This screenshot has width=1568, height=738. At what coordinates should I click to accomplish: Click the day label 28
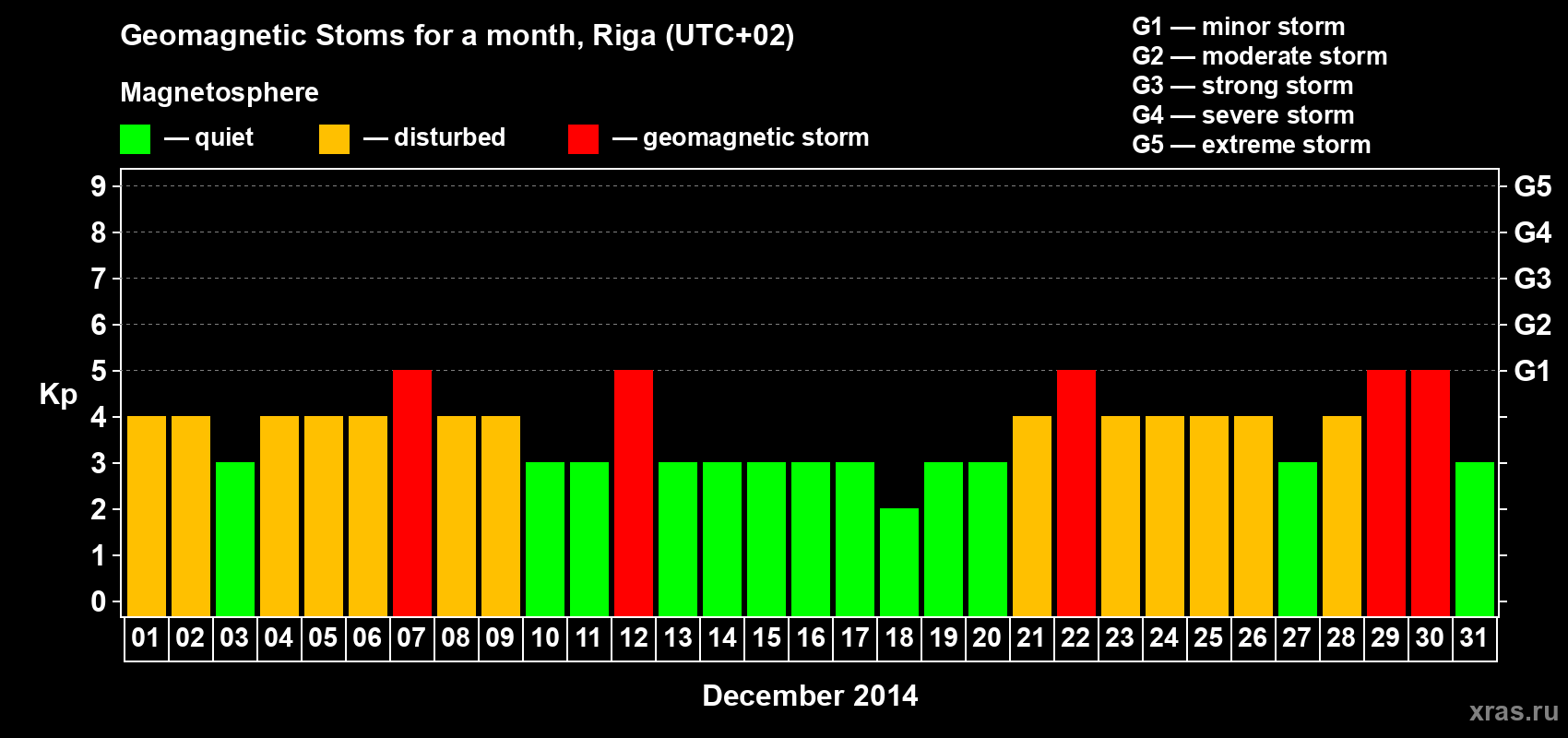click(1341, 637)
